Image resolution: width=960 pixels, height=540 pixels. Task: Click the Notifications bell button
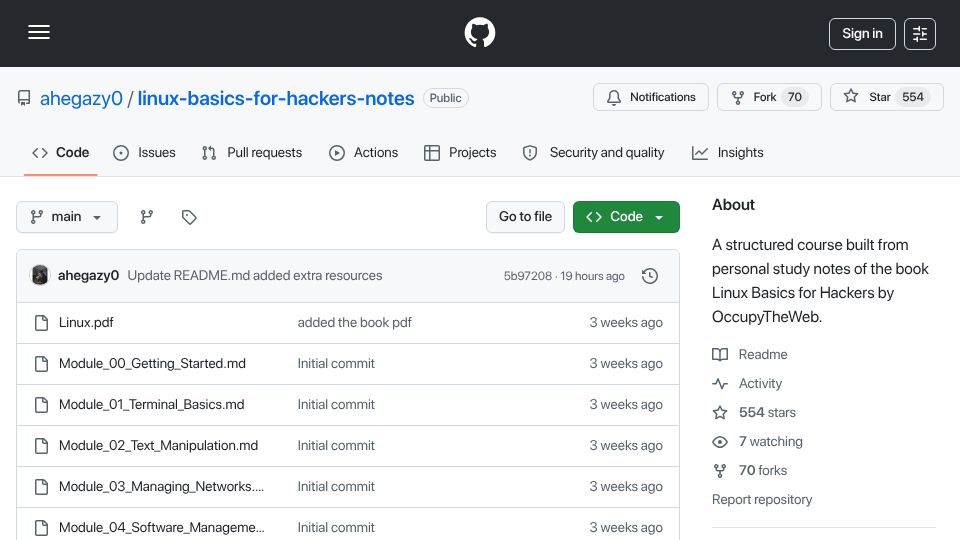point(651,97)
